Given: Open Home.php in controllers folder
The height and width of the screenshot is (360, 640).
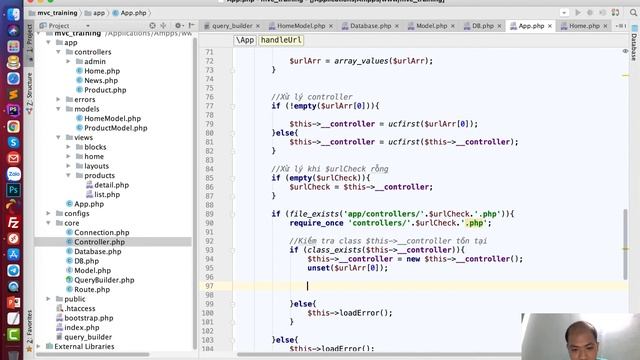Looking at the screenshot, I should 102,71.
